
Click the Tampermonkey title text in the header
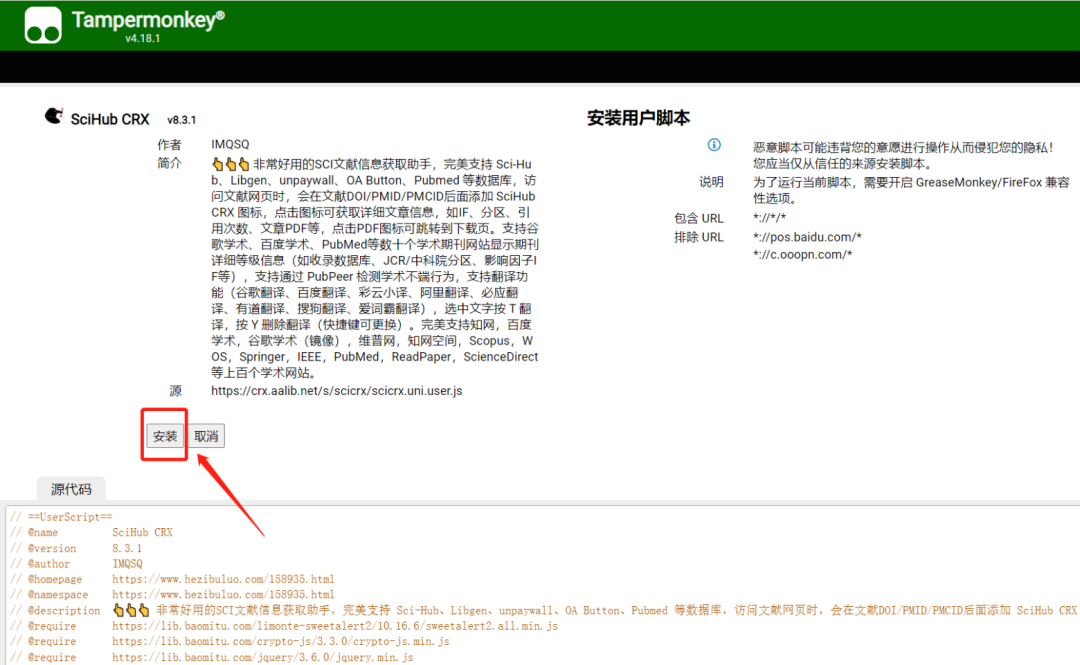[x=148, y=19]
